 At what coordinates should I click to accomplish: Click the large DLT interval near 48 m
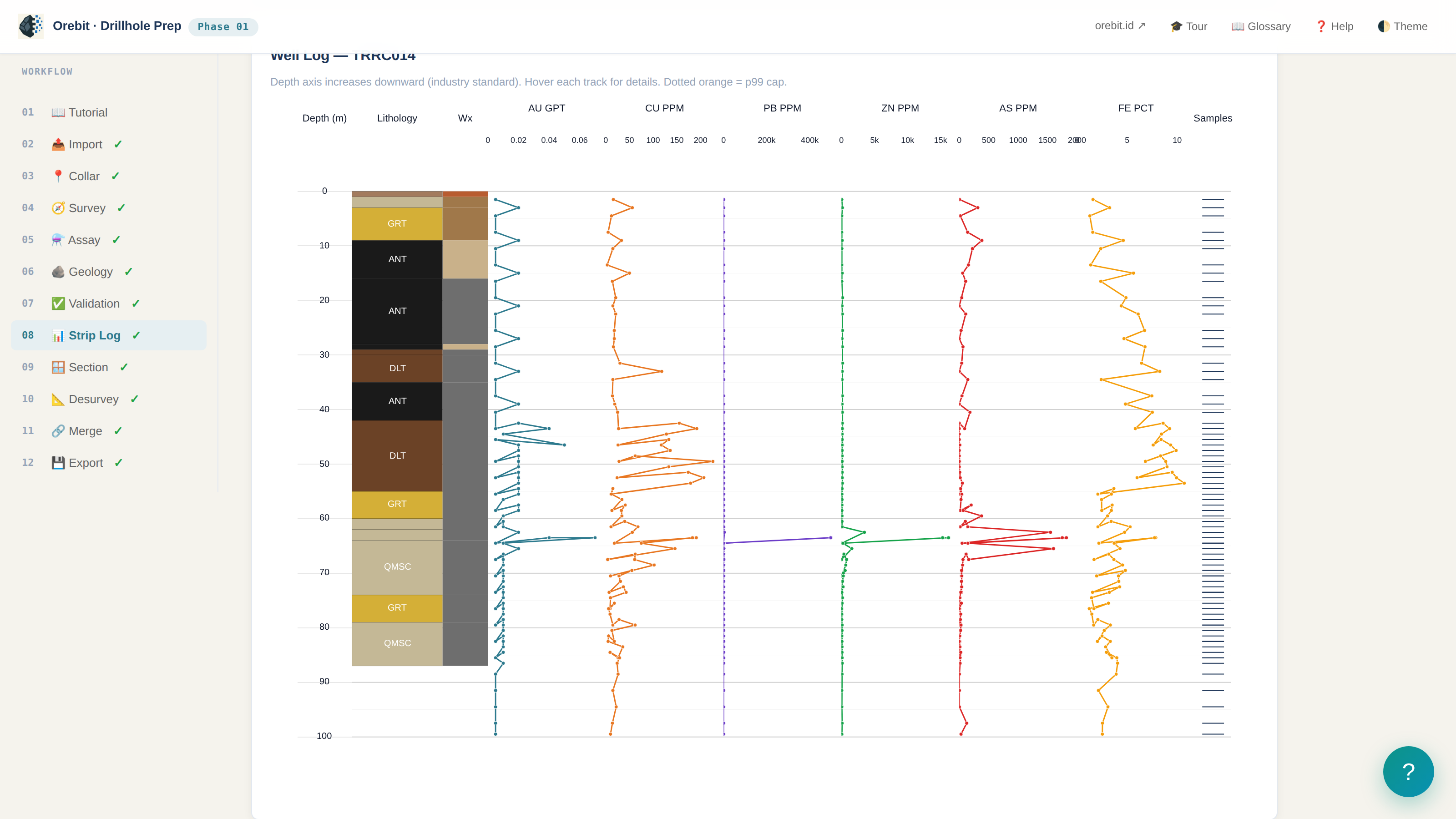coord(397,455)
